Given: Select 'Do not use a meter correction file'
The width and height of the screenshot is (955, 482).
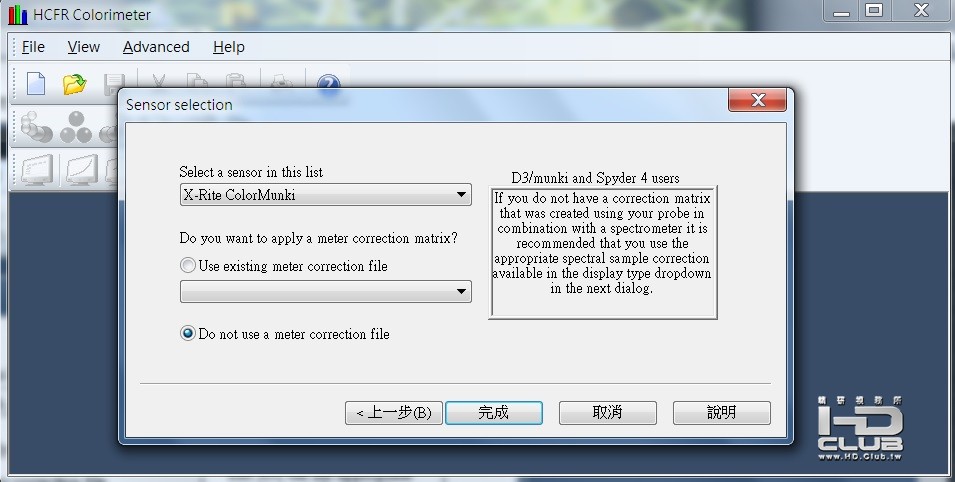Looking at the screenshot, I should [x=285, y=334].
